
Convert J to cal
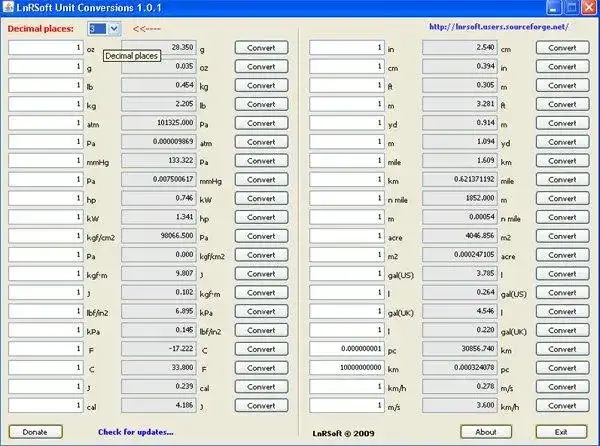[x=261, y=387]
